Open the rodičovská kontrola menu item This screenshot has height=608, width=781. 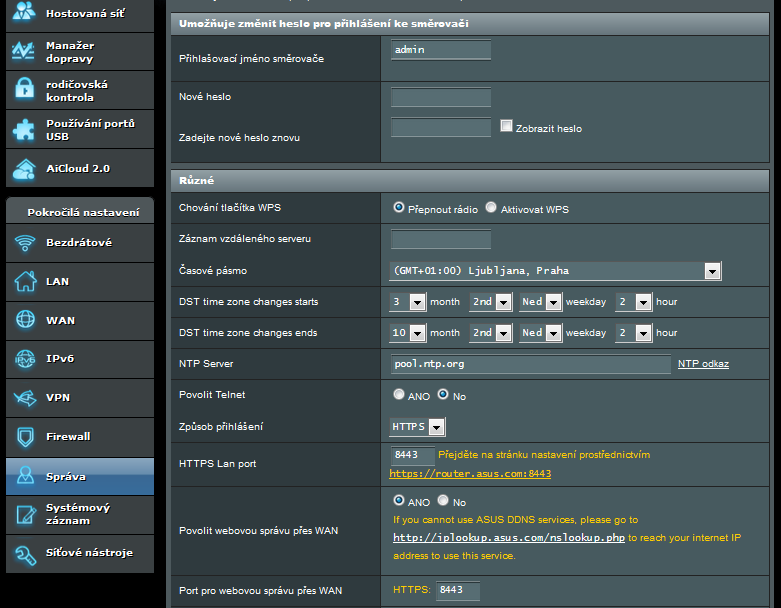pyautogui.click(x=77, y=91)
